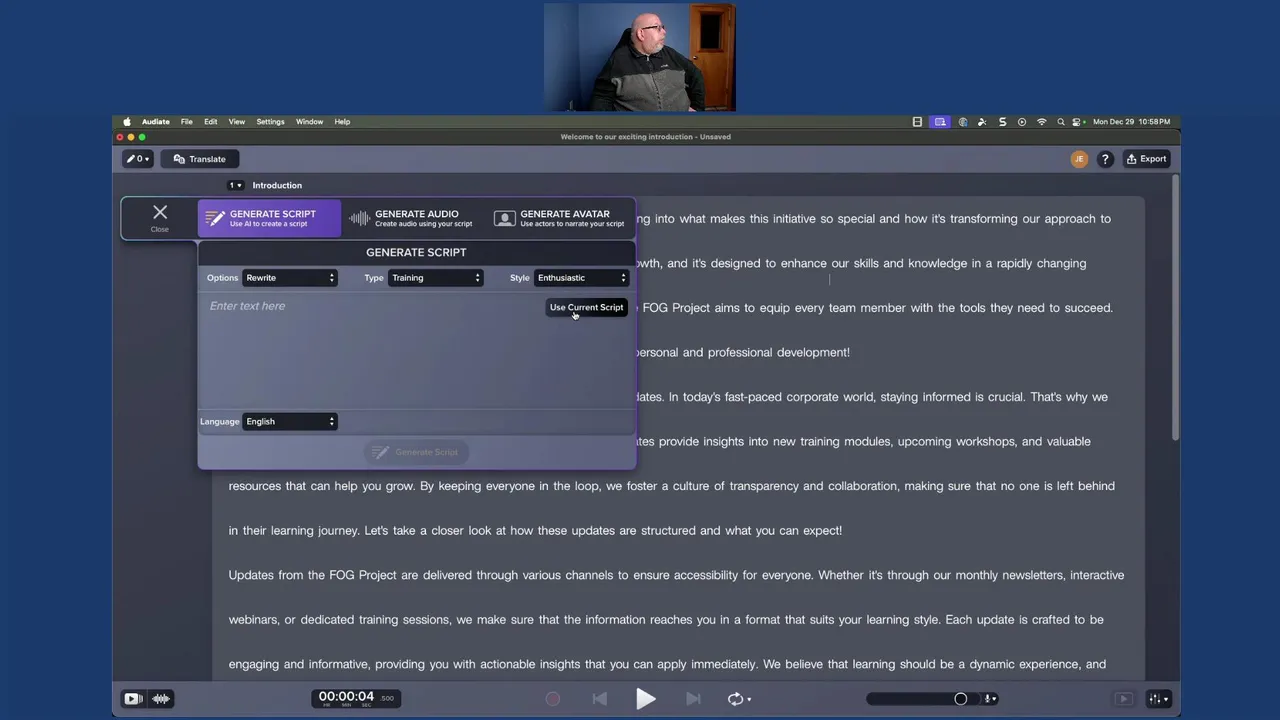Open the Audiate app menu
The image size is (1280, 720).
155,122
